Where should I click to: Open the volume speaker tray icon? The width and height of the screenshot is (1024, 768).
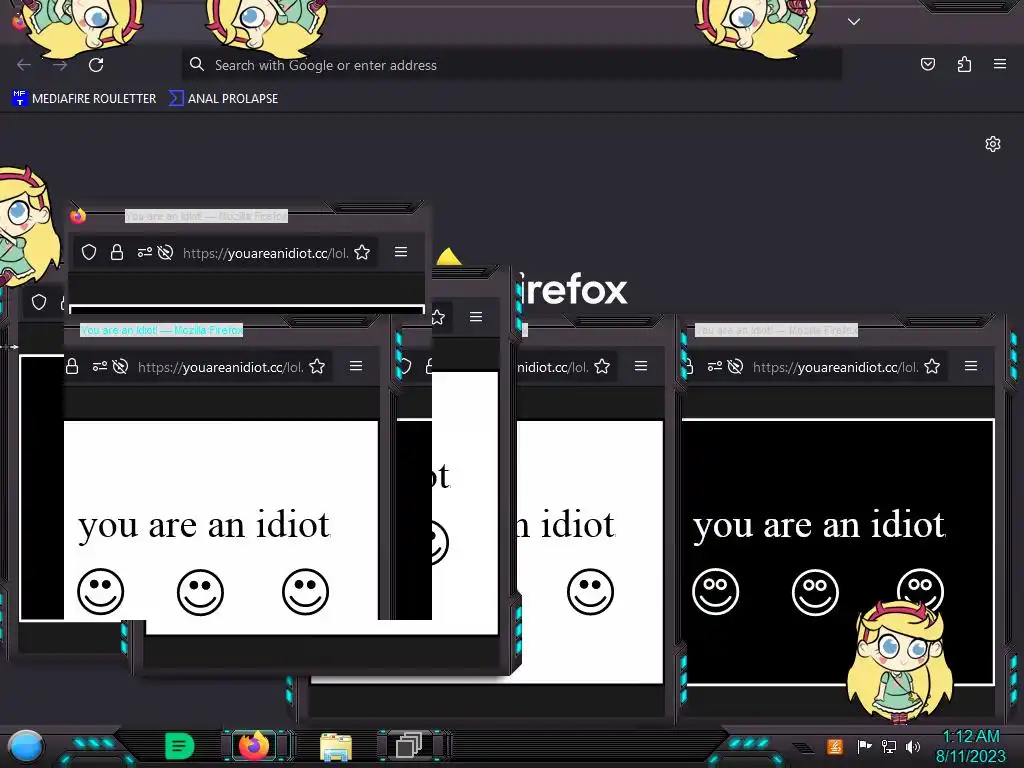tap(913, 746)
